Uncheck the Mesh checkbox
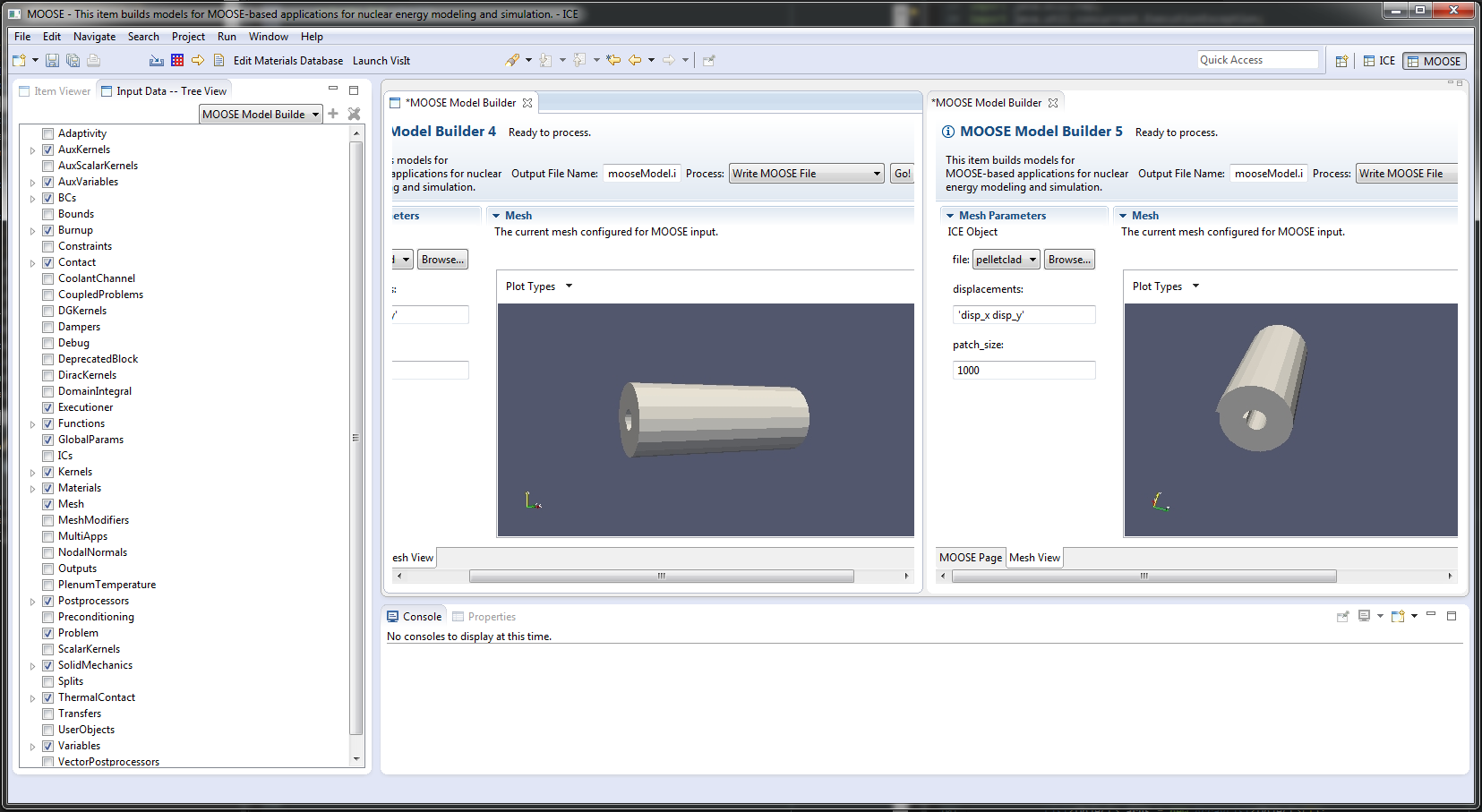The width and height of the screenshot is (1482, 812). point(48,504)
